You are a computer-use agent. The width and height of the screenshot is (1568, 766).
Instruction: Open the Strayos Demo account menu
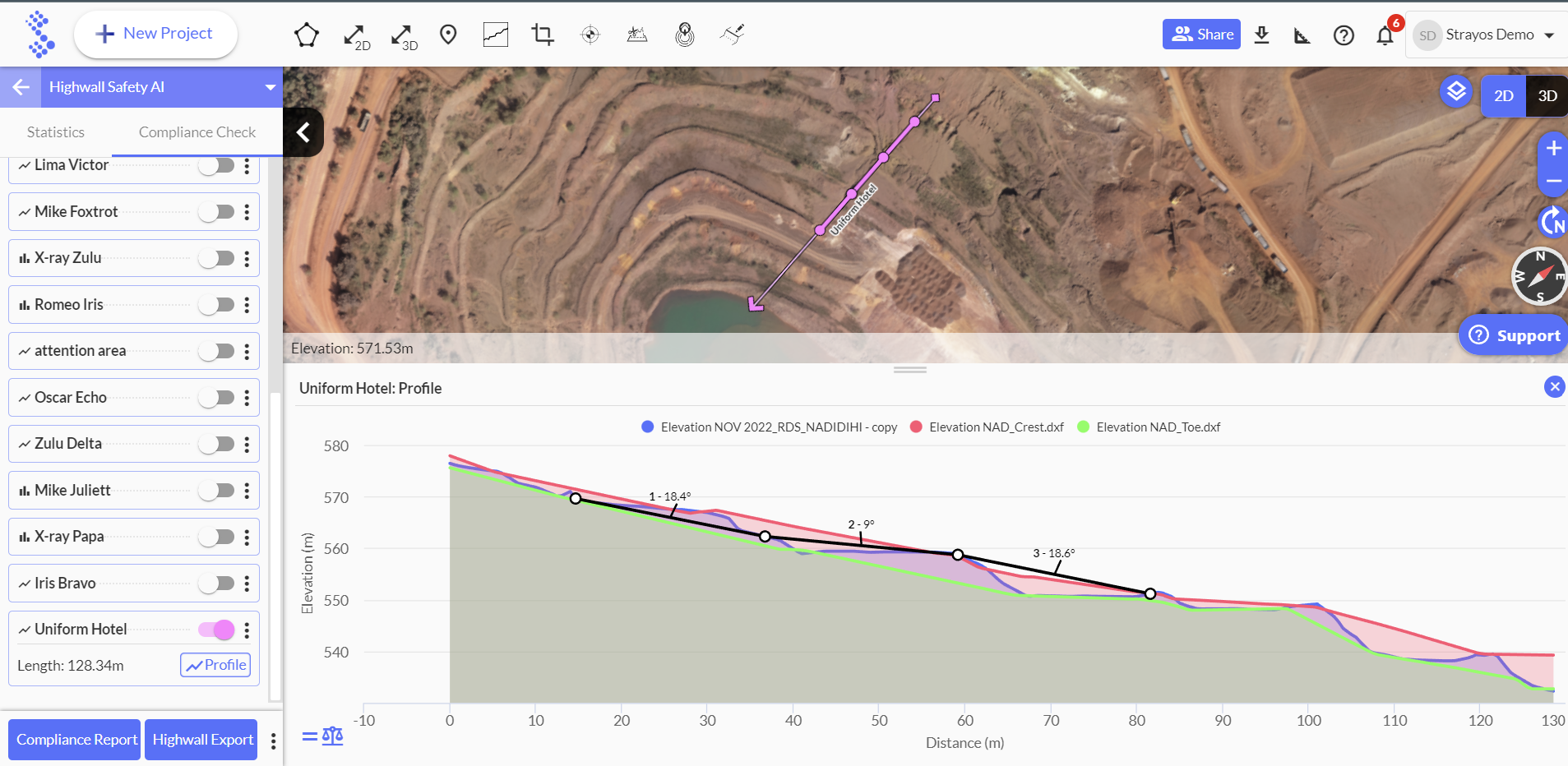(1488, 35)
